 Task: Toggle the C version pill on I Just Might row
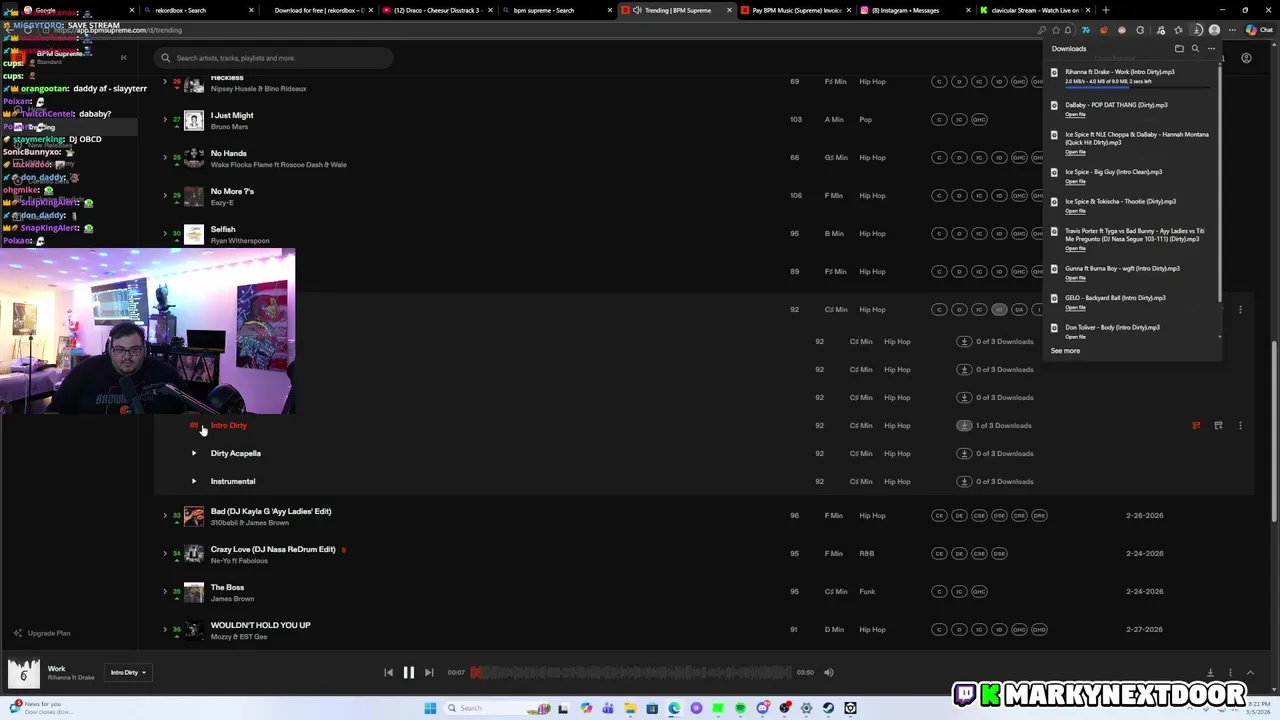click(x=939, y=120)
